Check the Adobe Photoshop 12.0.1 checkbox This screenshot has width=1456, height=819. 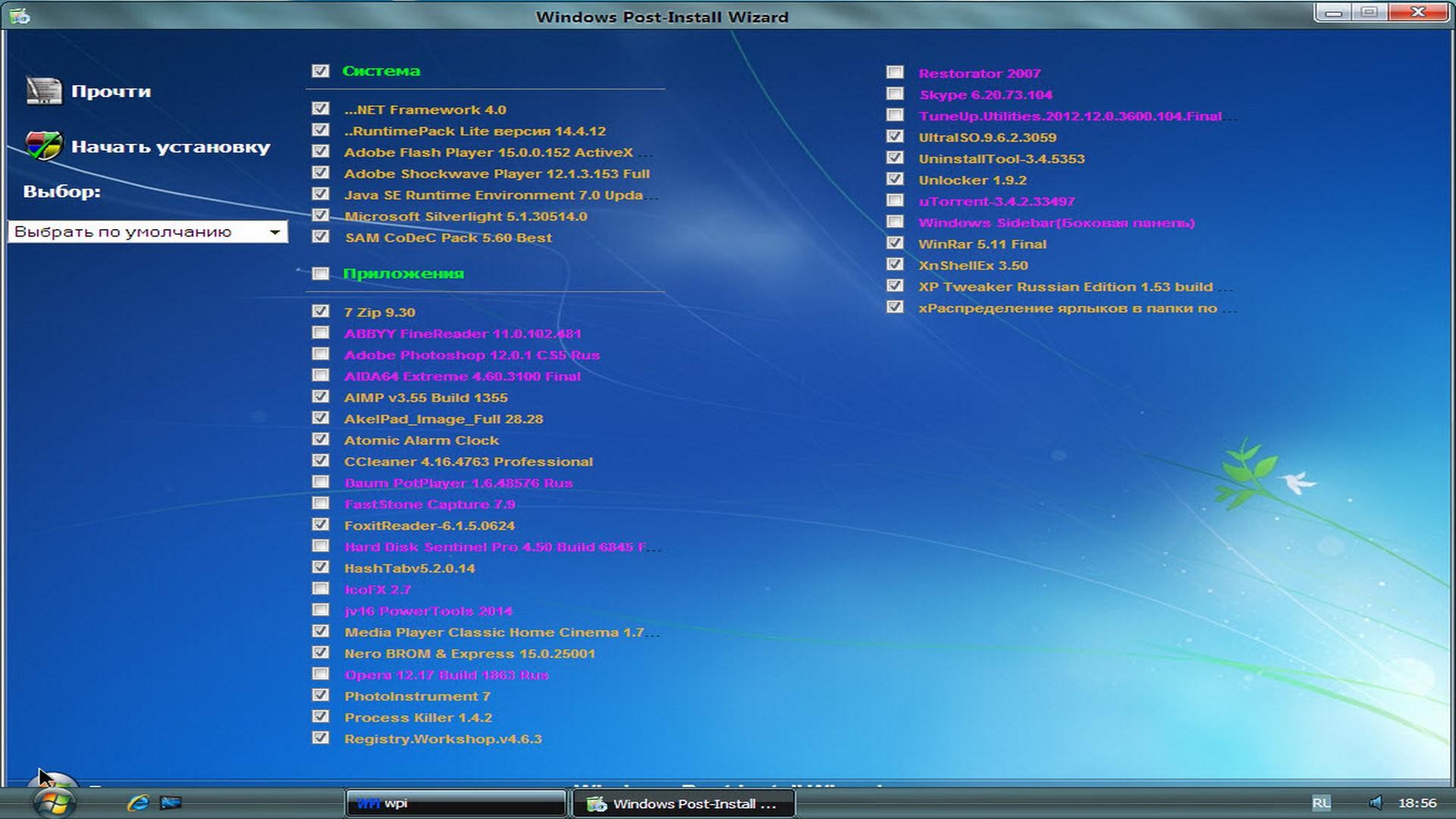[321, 354]
